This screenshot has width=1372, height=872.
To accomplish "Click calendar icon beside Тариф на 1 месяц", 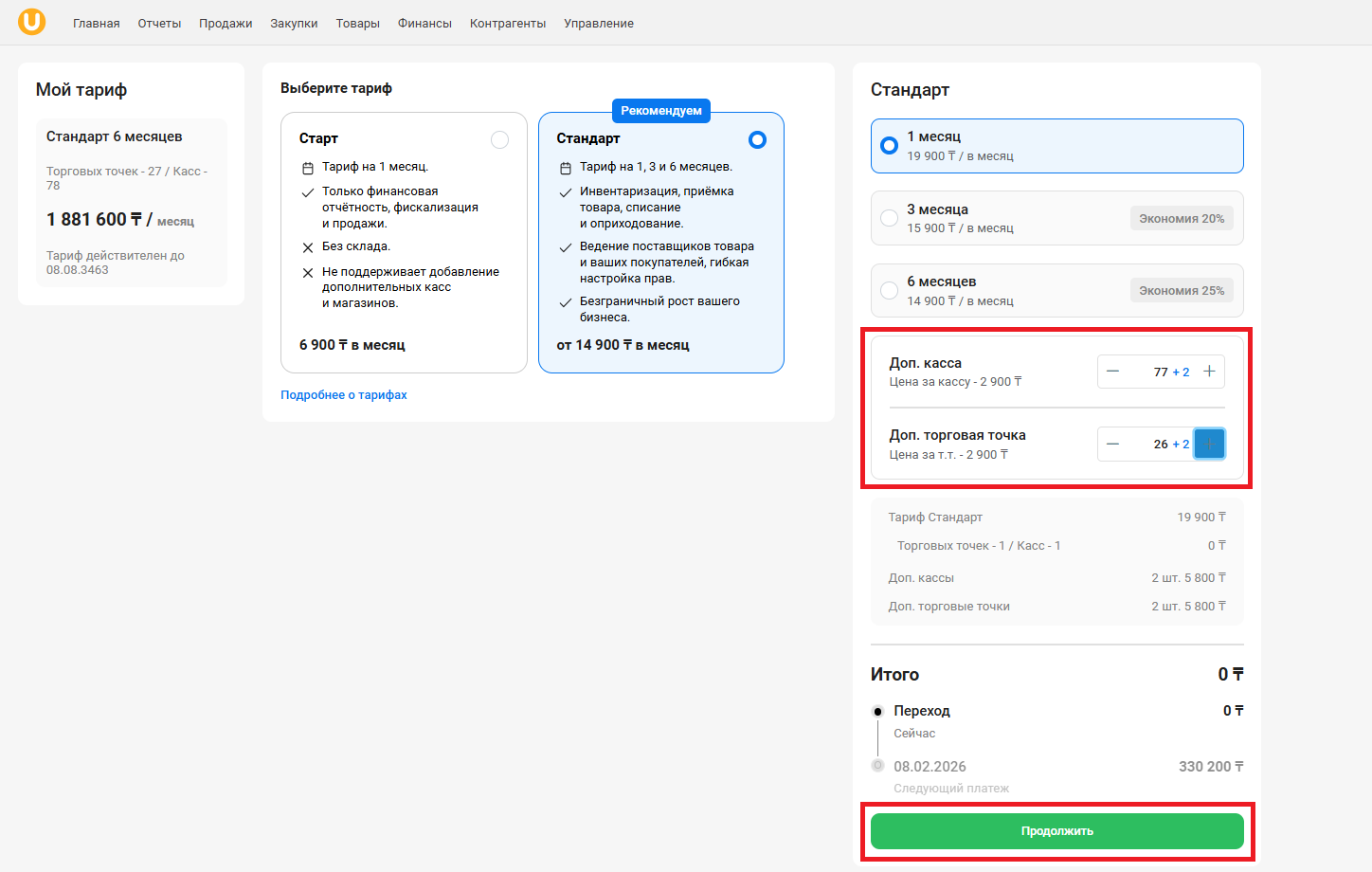I will [307, 168].
